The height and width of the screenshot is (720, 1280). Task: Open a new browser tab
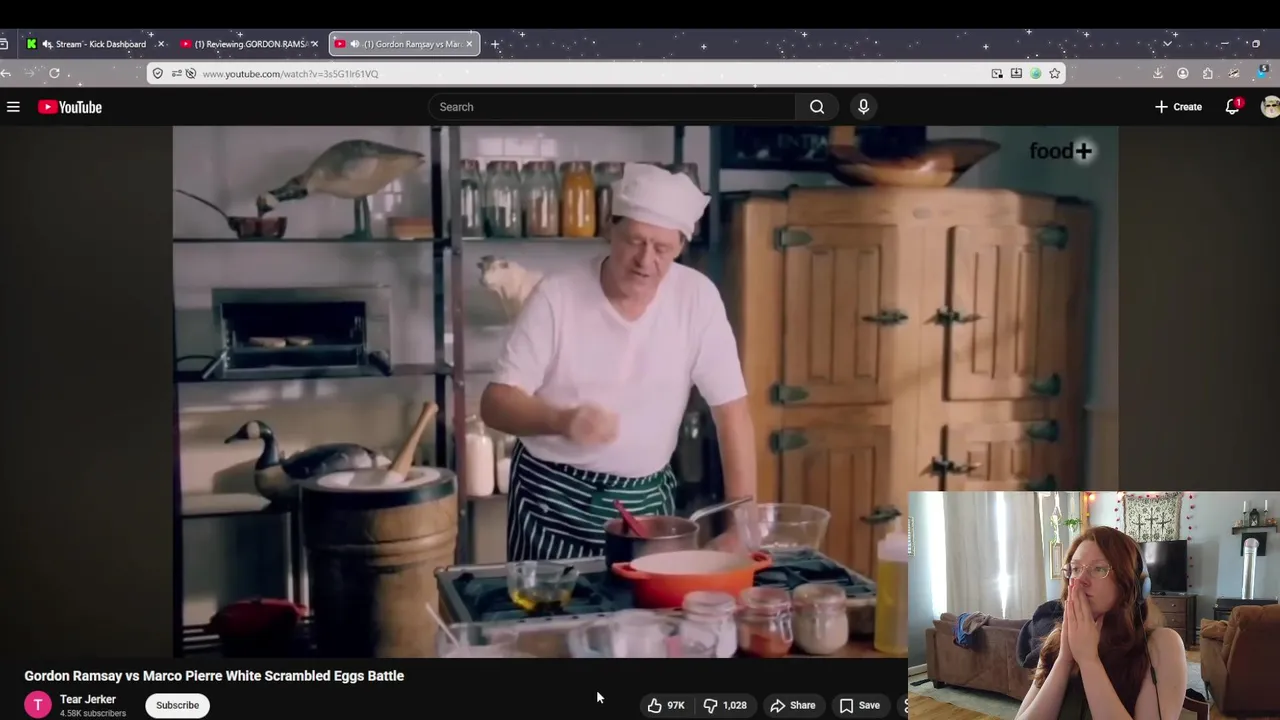tap(494, 44)
